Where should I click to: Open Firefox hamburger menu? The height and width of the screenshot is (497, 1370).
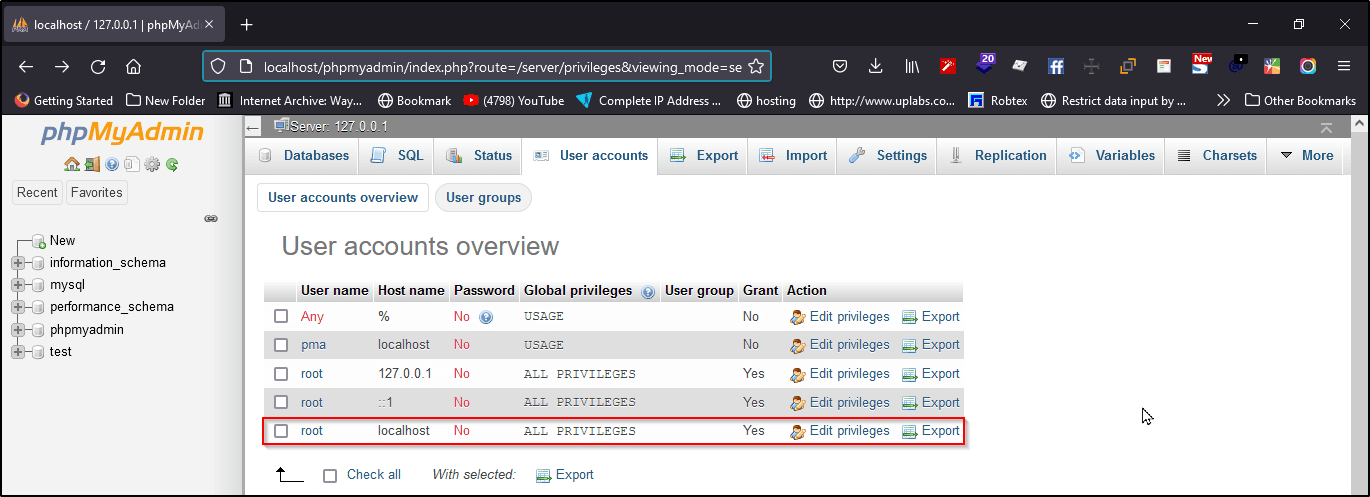pos(1344,67)
